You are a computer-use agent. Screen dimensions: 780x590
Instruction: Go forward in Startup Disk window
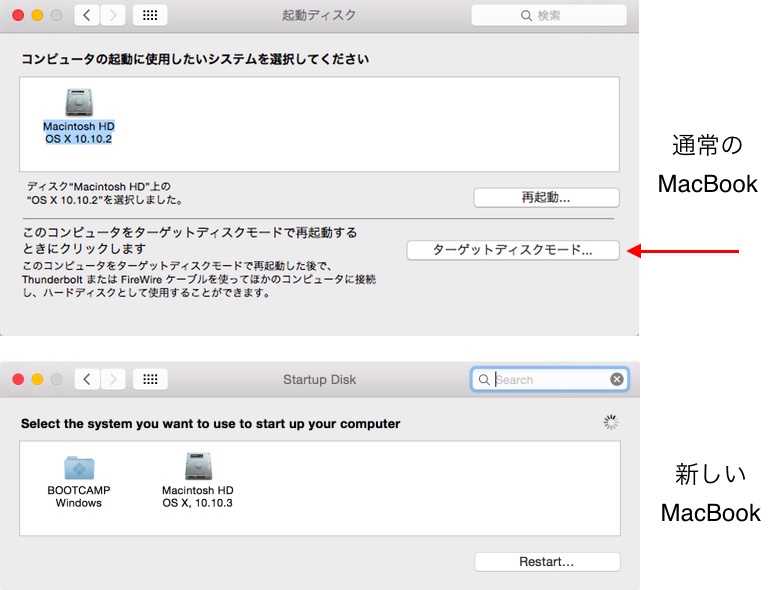(113, 380)
